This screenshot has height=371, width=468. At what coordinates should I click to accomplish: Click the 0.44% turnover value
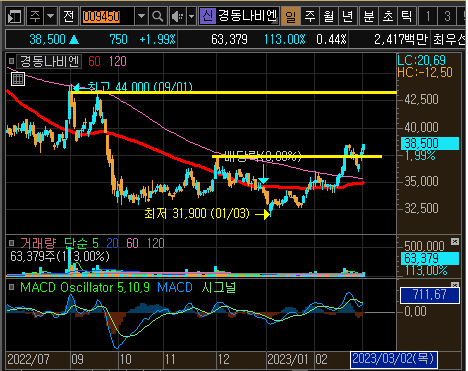[x=331, y=40]
